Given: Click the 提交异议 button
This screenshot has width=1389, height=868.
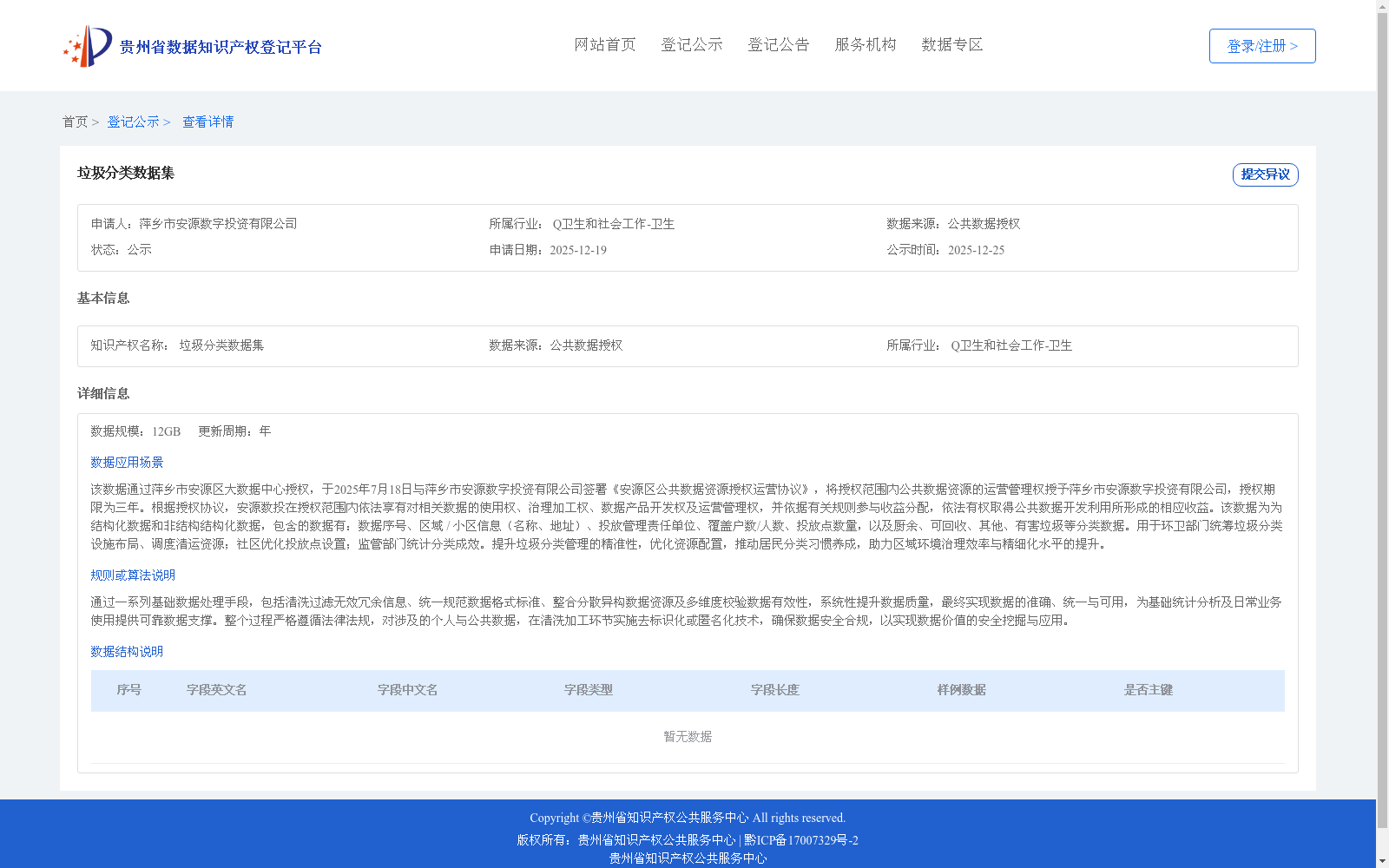Looking at the screenshot, I should tap(1266, 174).
